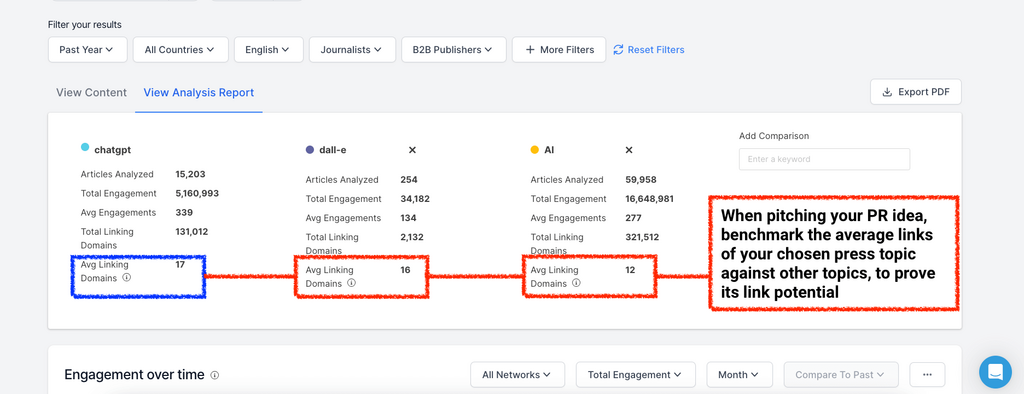Open the All Countries filter dropdown

coord(181,50)
